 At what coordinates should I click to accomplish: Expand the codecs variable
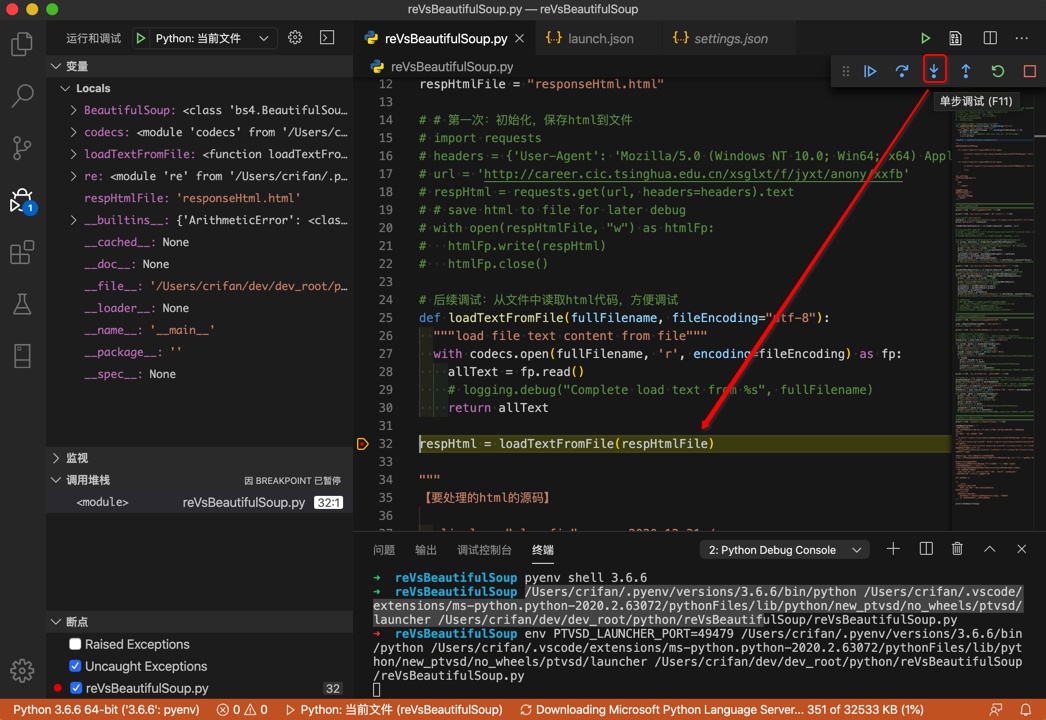73,132
